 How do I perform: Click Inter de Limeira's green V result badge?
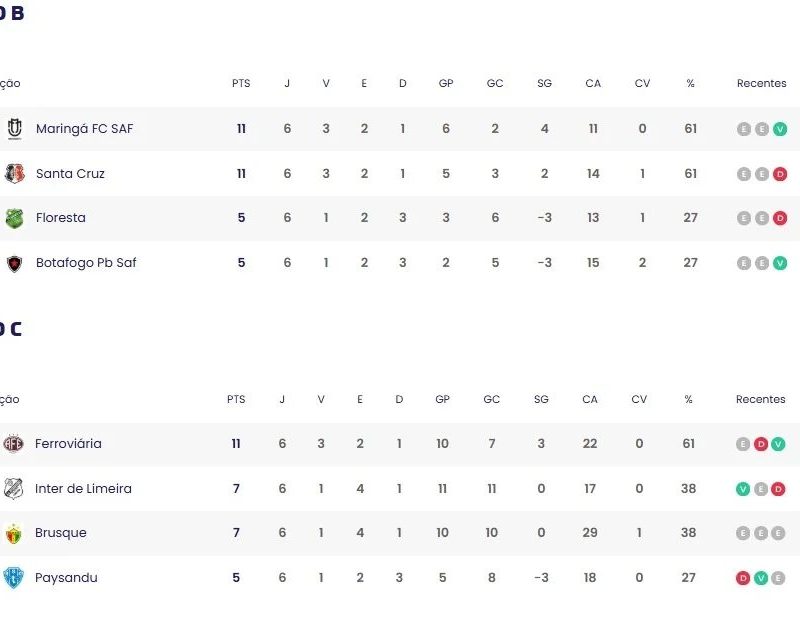pos(743,489)
